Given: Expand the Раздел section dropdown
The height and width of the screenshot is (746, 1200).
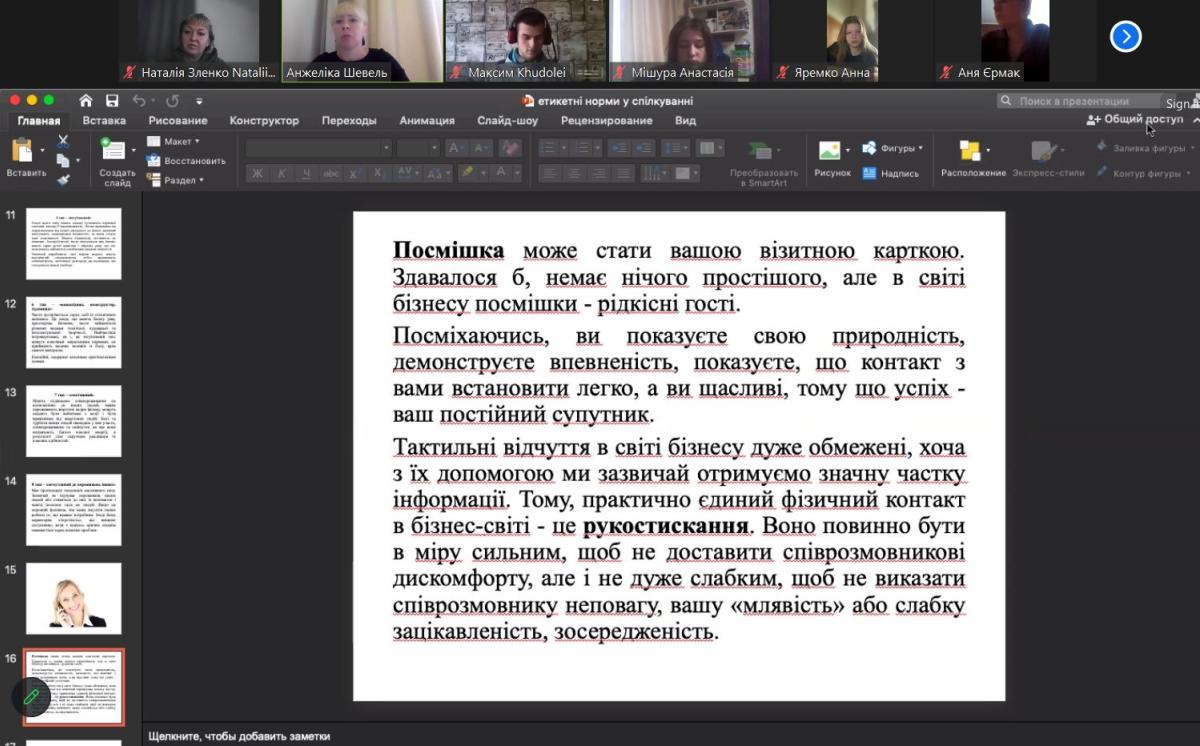Looking at the screenshot, I should (x=176, y=180).
